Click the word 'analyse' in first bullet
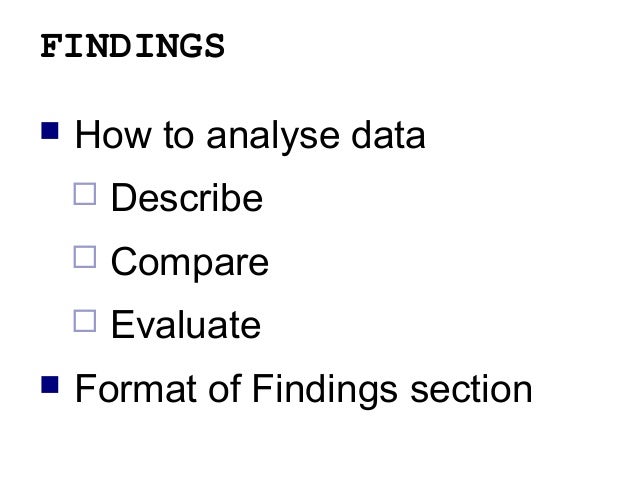Viewport: 638px width, 479px height. click(267, 137)
